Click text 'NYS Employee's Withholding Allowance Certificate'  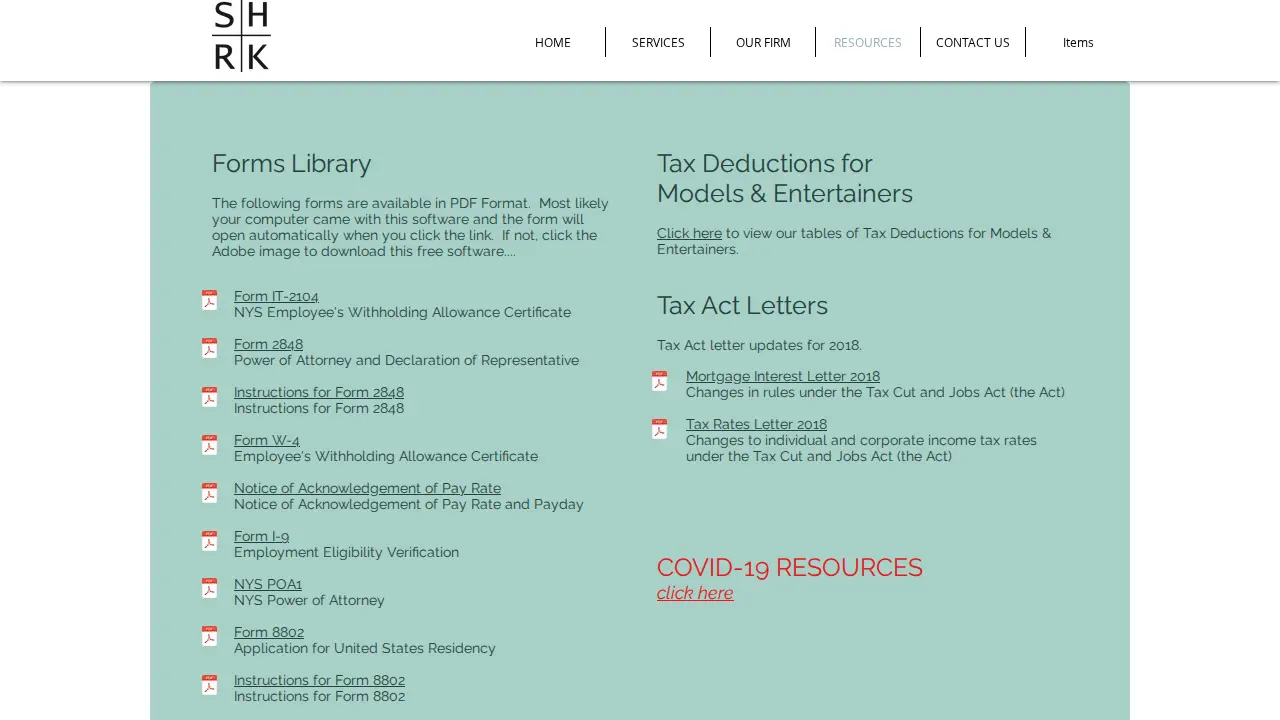(x=402, y=312)
